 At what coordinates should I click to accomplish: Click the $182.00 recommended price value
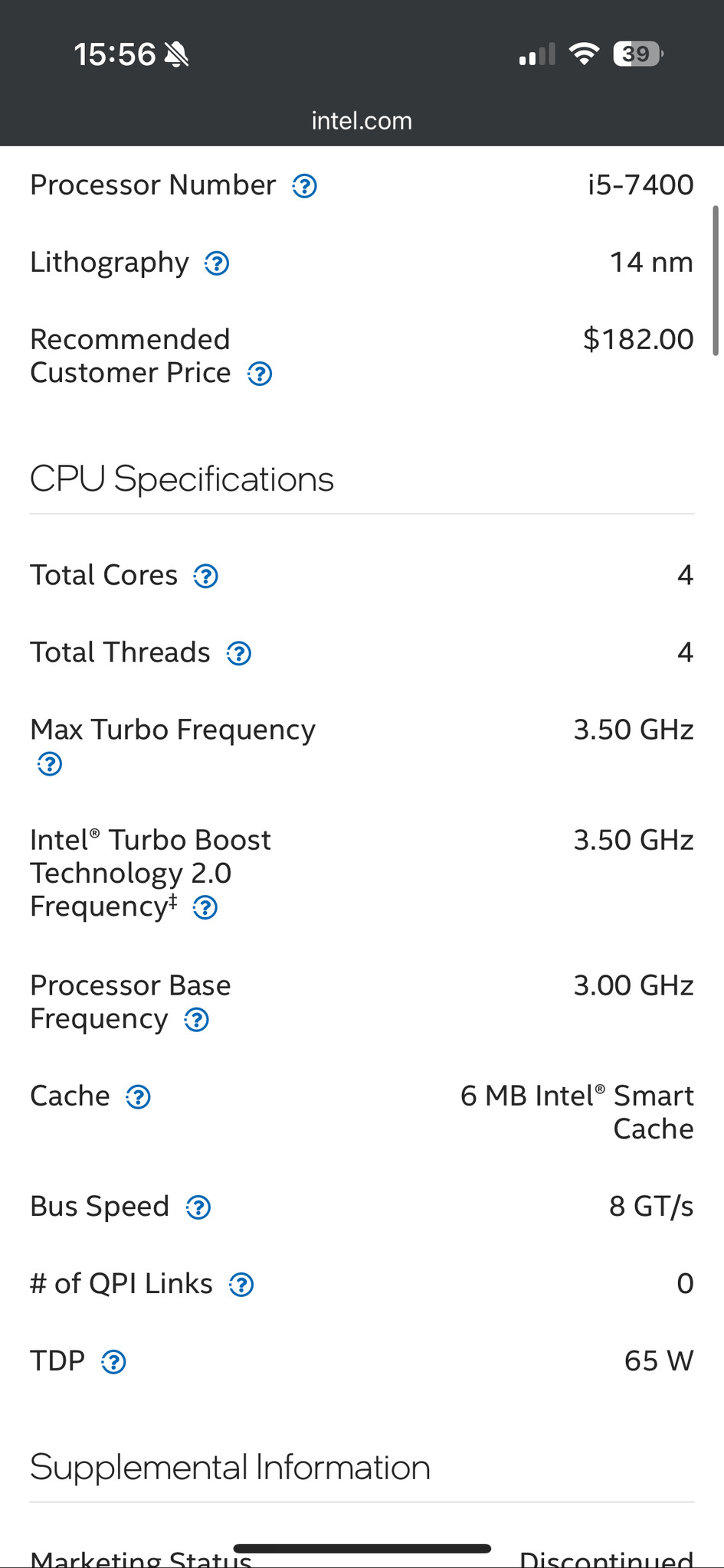[x=637, y=339]
